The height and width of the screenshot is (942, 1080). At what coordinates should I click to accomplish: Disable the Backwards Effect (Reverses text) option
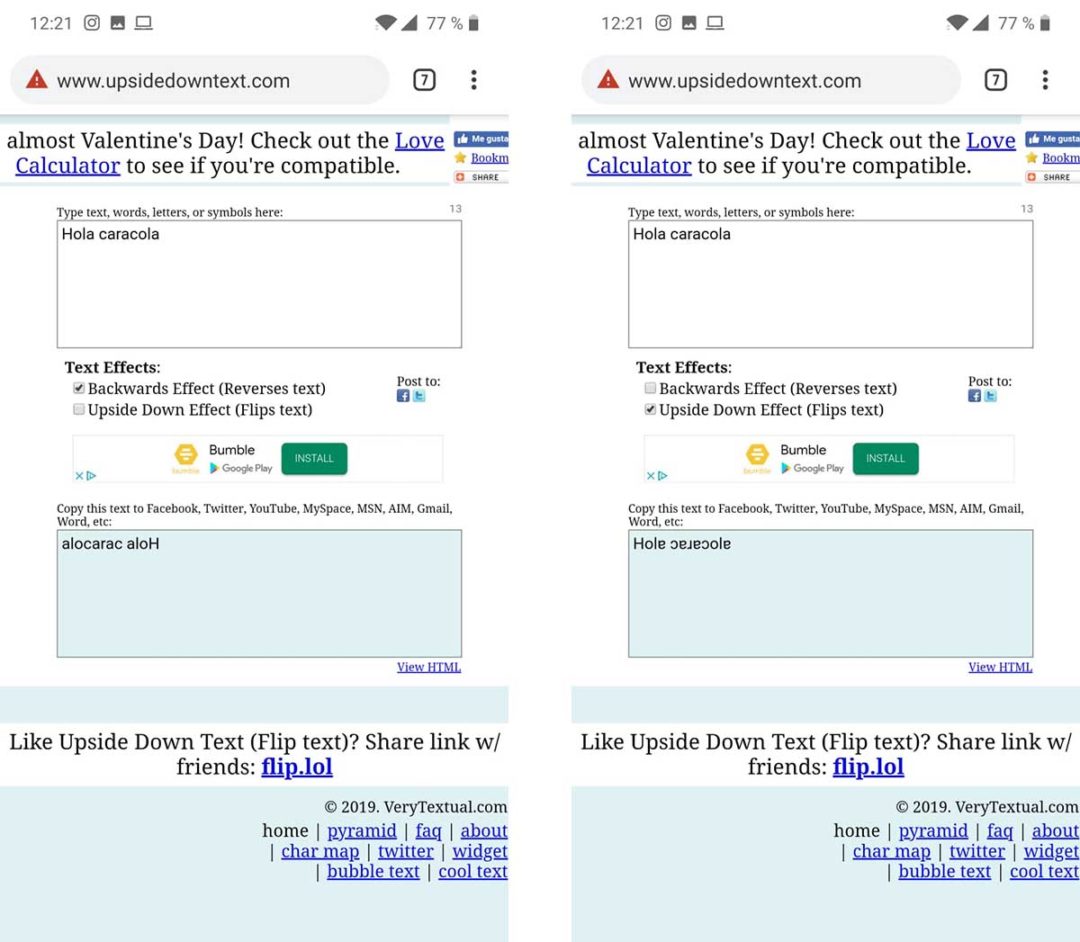78,388
